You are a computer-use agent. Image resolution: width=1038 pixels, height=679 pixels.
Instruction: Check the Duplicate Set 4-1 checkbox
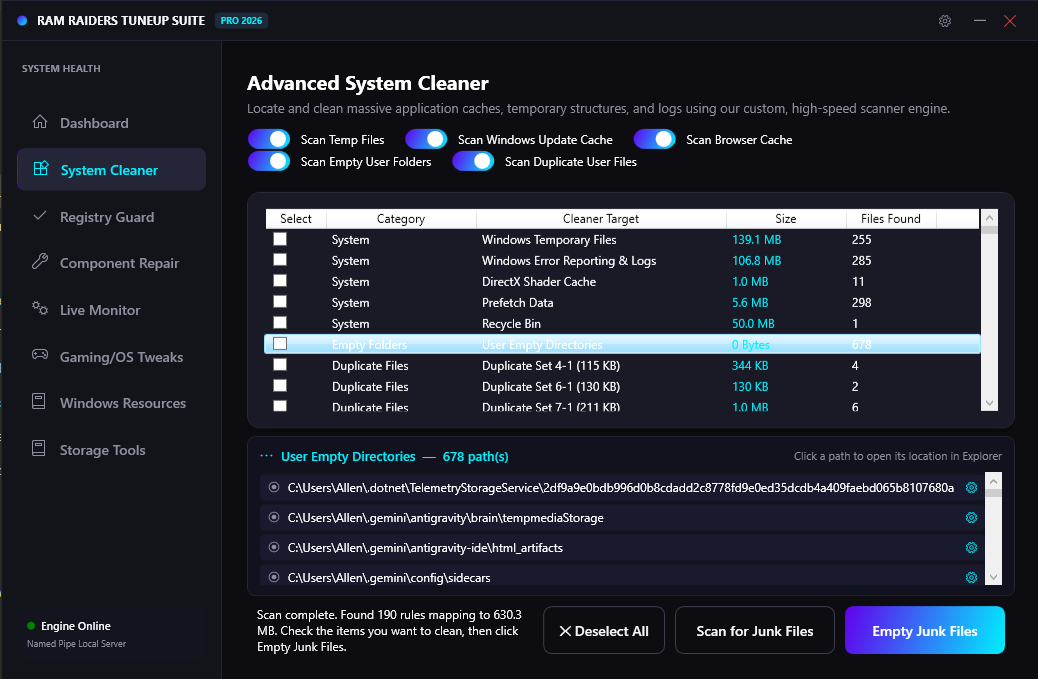point(280,365)
